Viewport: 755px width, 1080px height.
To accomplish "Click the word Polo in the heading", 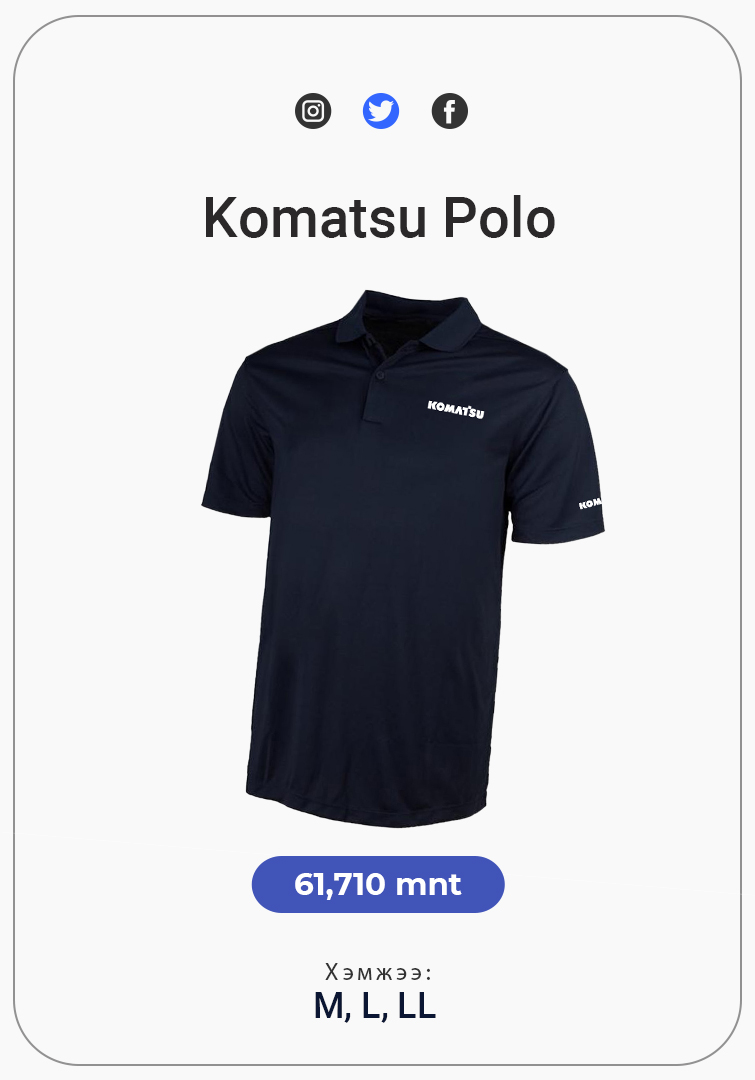I will point(499,218).
